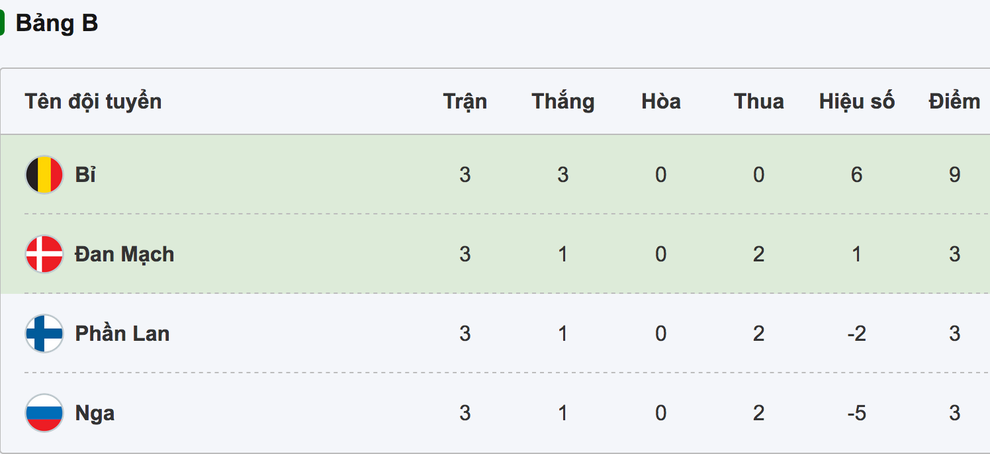Screen dimensions: 990x454
Task: Click the Điểm column header
Action: [x=954, y=102]
